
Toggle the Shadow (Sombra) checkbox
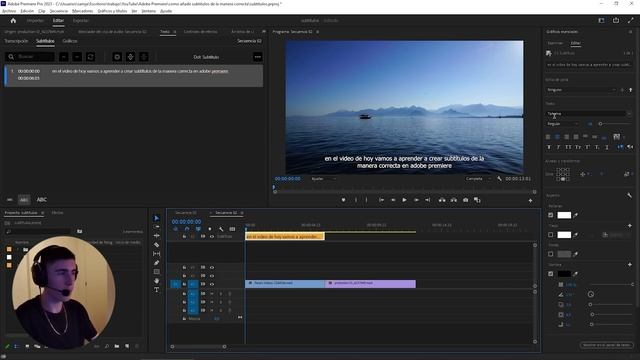tap(551, 274)
